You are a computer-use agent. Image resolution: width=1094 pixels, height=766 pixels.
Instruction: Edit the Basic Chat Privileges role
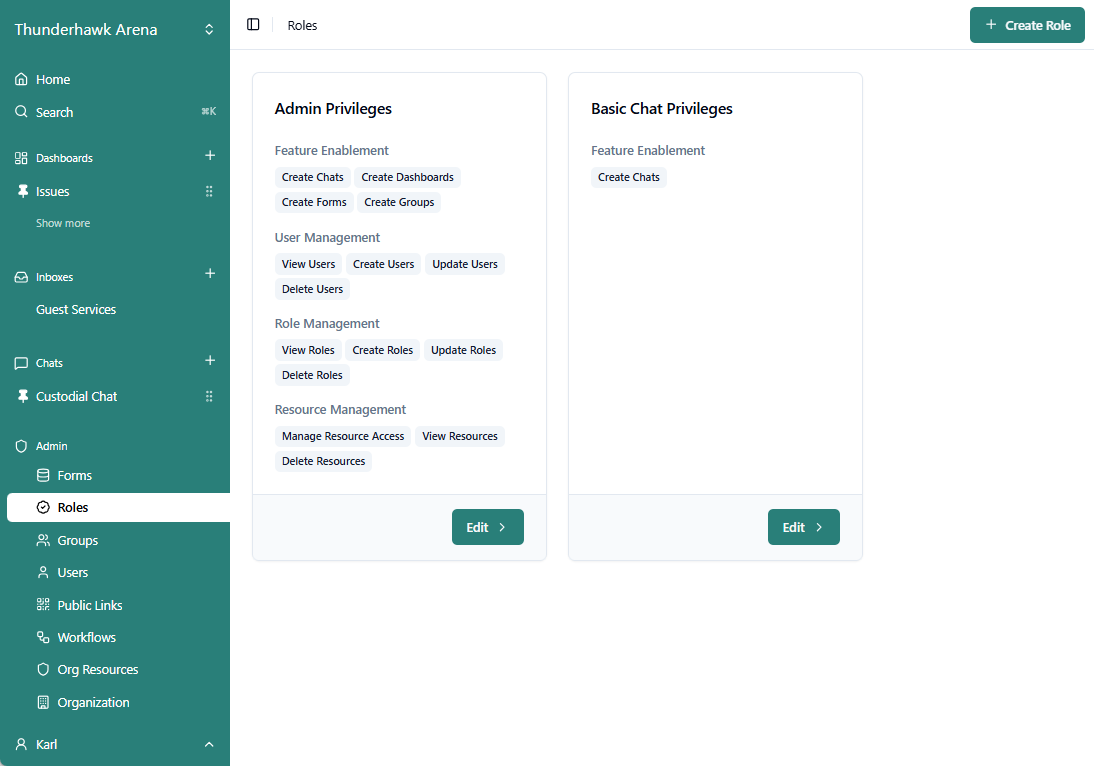[x=803, y=527]
